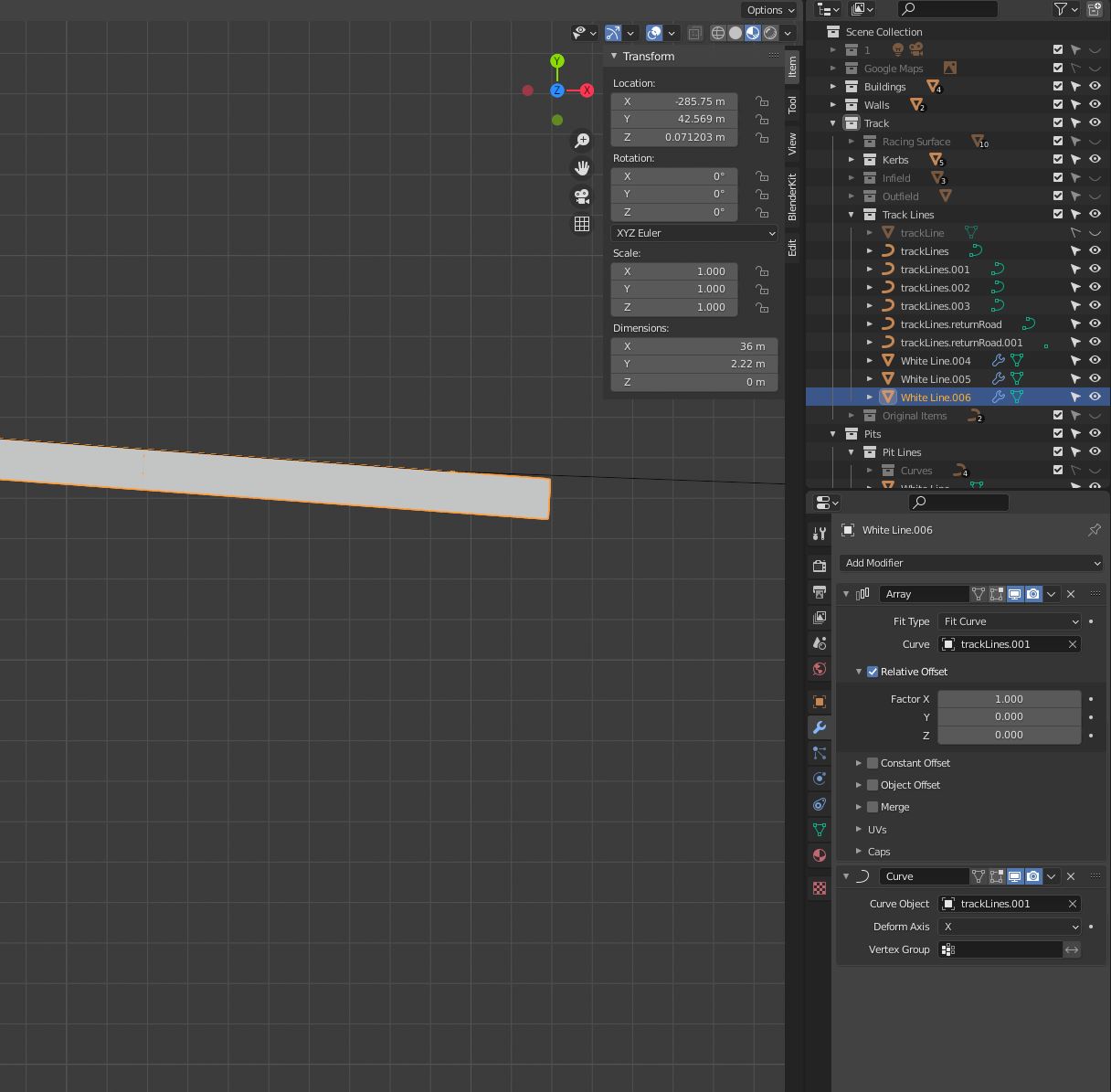Viewport: 1111px width, 1092px height.
Task: Toggle Curve modifier render visibility
Action: (x=1033, y=876)
